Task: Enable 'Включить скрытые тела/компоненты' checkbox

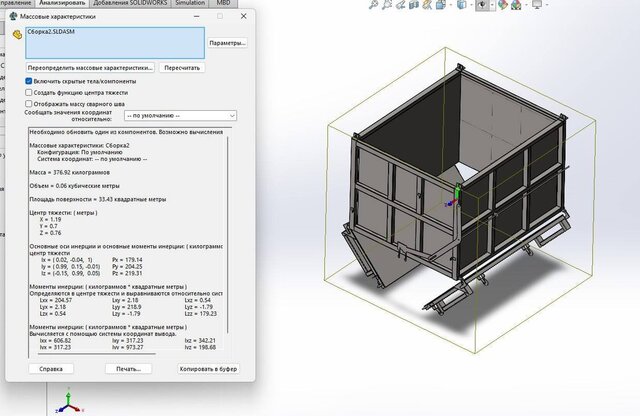Action: [x=29, y=81]
